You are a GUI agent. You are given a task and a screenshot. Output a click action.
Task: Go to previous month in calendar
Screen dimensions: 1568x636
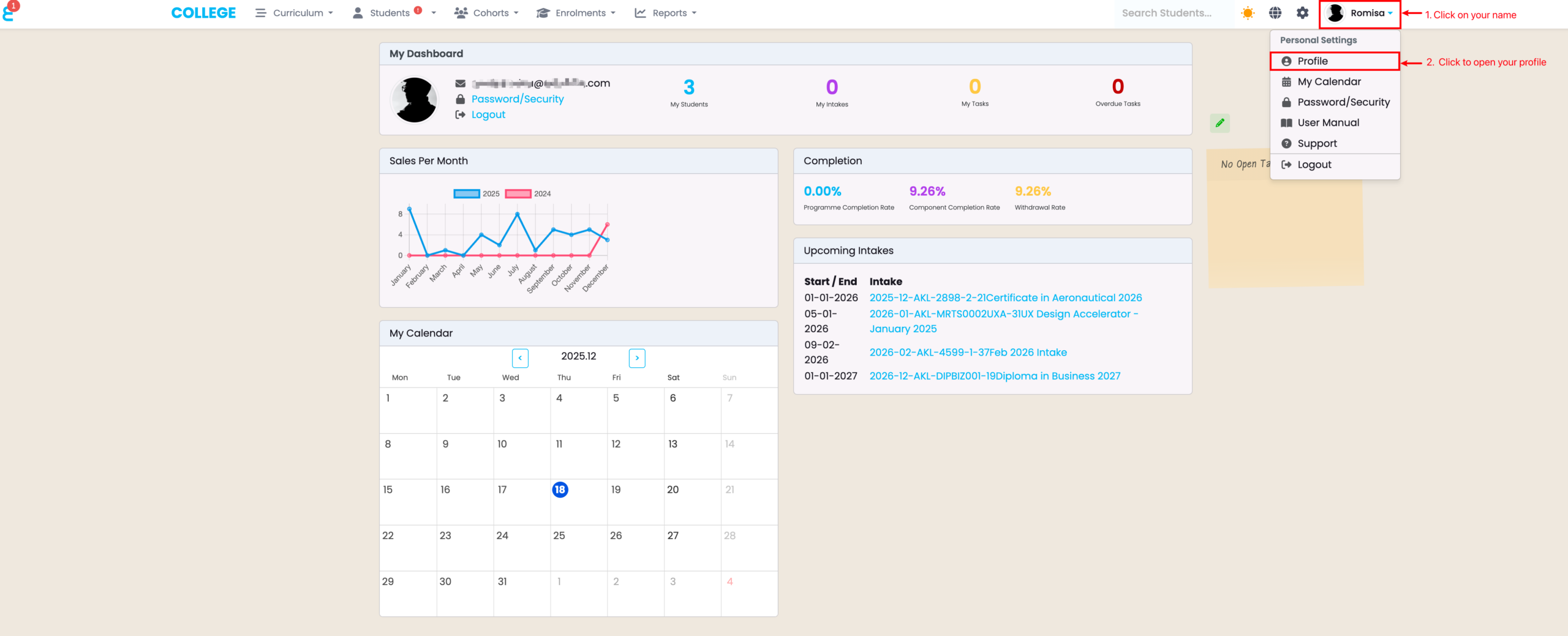[520, 357]
